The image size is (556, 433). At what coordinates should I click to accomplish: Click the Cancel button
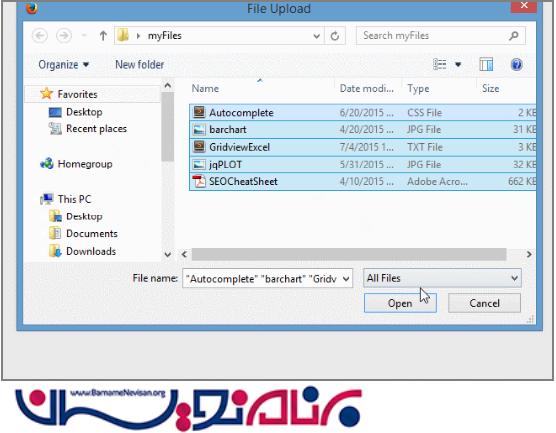[484, 303]
